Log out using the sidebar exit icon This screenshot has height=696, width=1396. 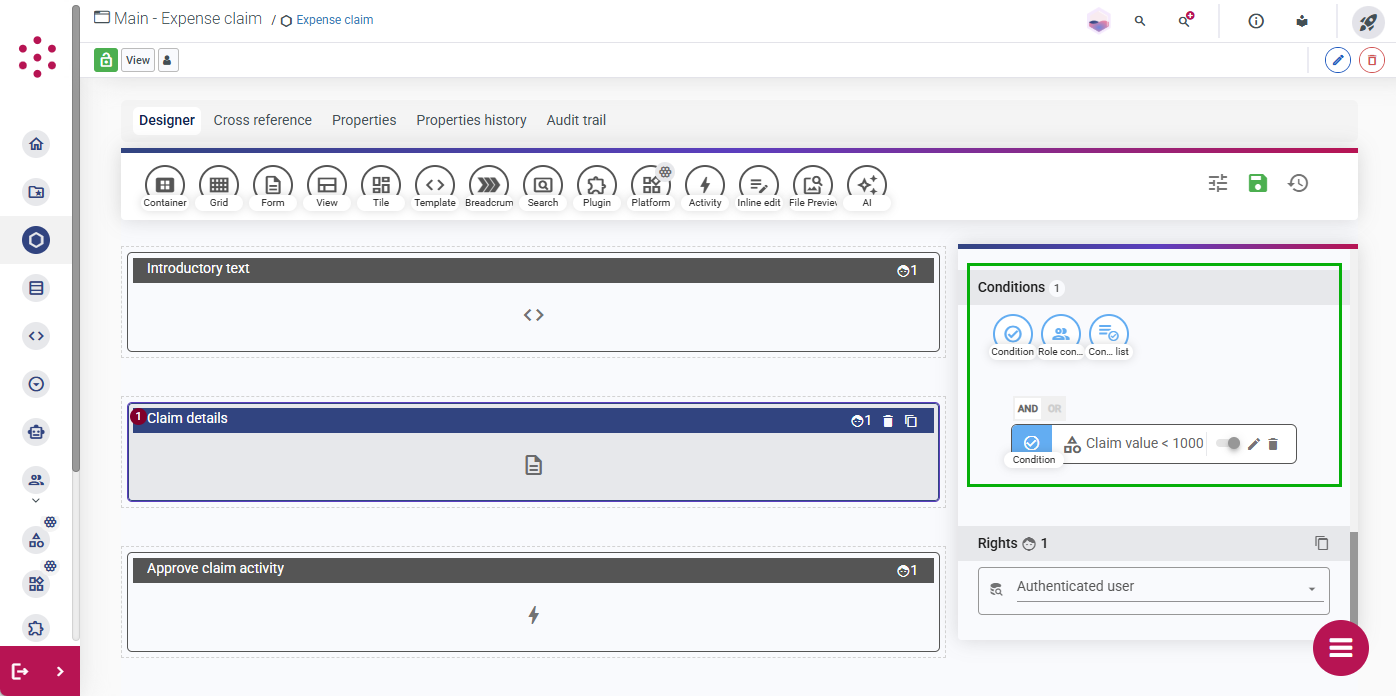[x=20, y=671]
